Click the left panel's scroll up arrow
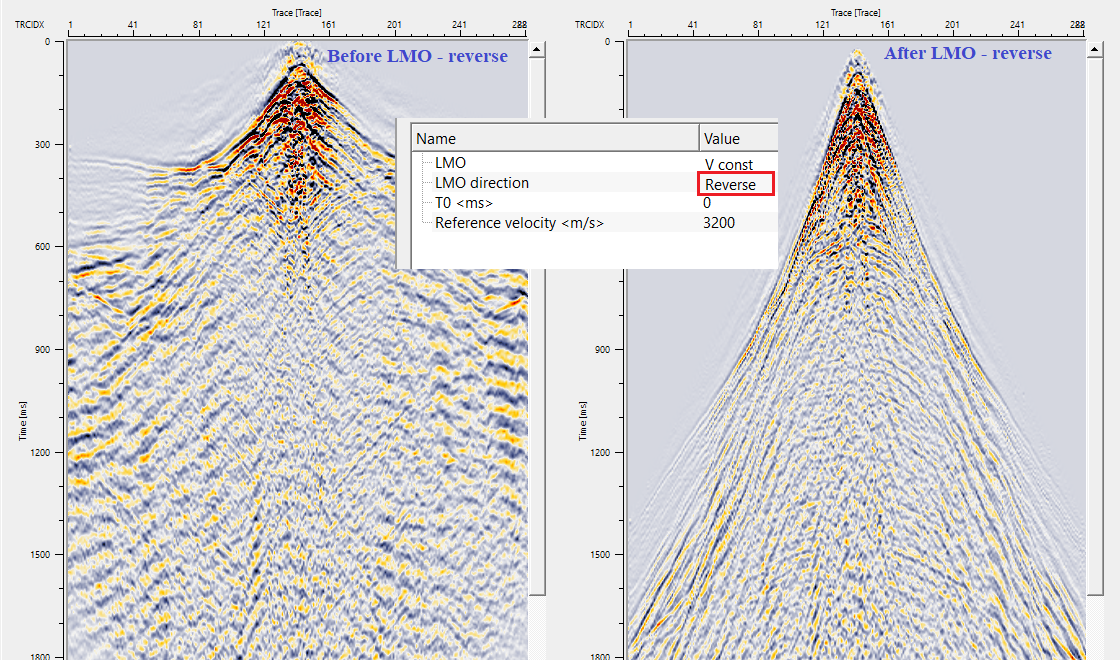Screen dimensions: 1120x660 [537, 49]
